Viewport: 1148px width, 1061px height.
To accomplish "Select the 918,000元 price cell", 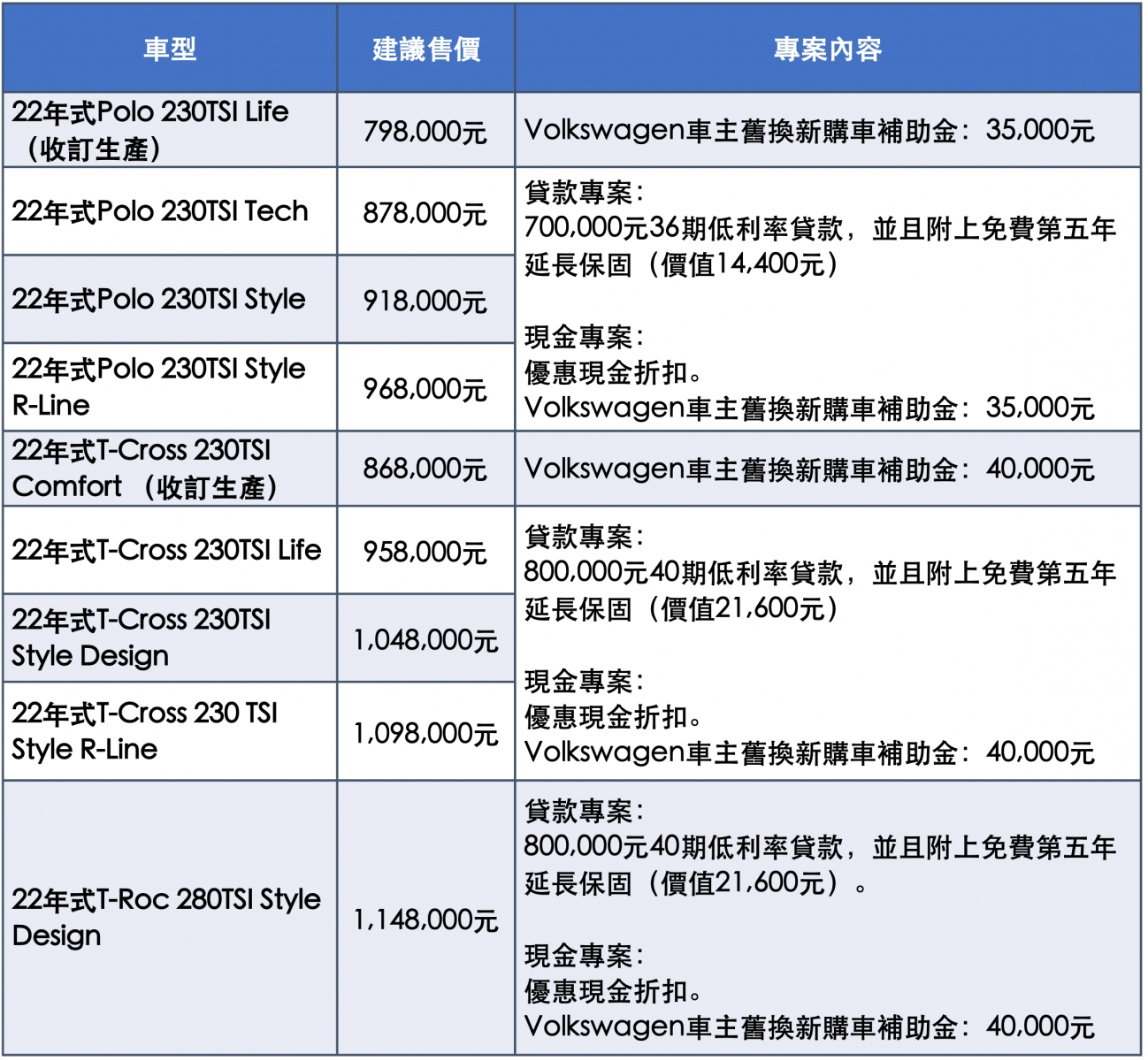I will pos(426,300).
